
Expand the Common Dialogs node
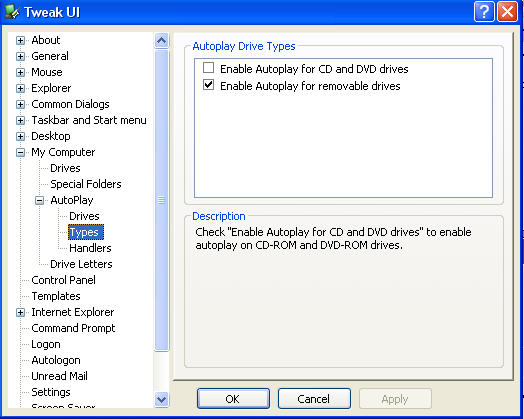(20, 105)
